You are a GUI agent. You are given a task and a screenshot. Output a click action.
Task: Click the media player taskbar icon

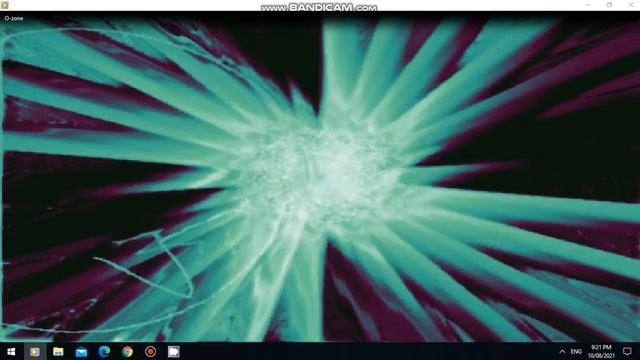pyautogui.click(x=35, y=351)
